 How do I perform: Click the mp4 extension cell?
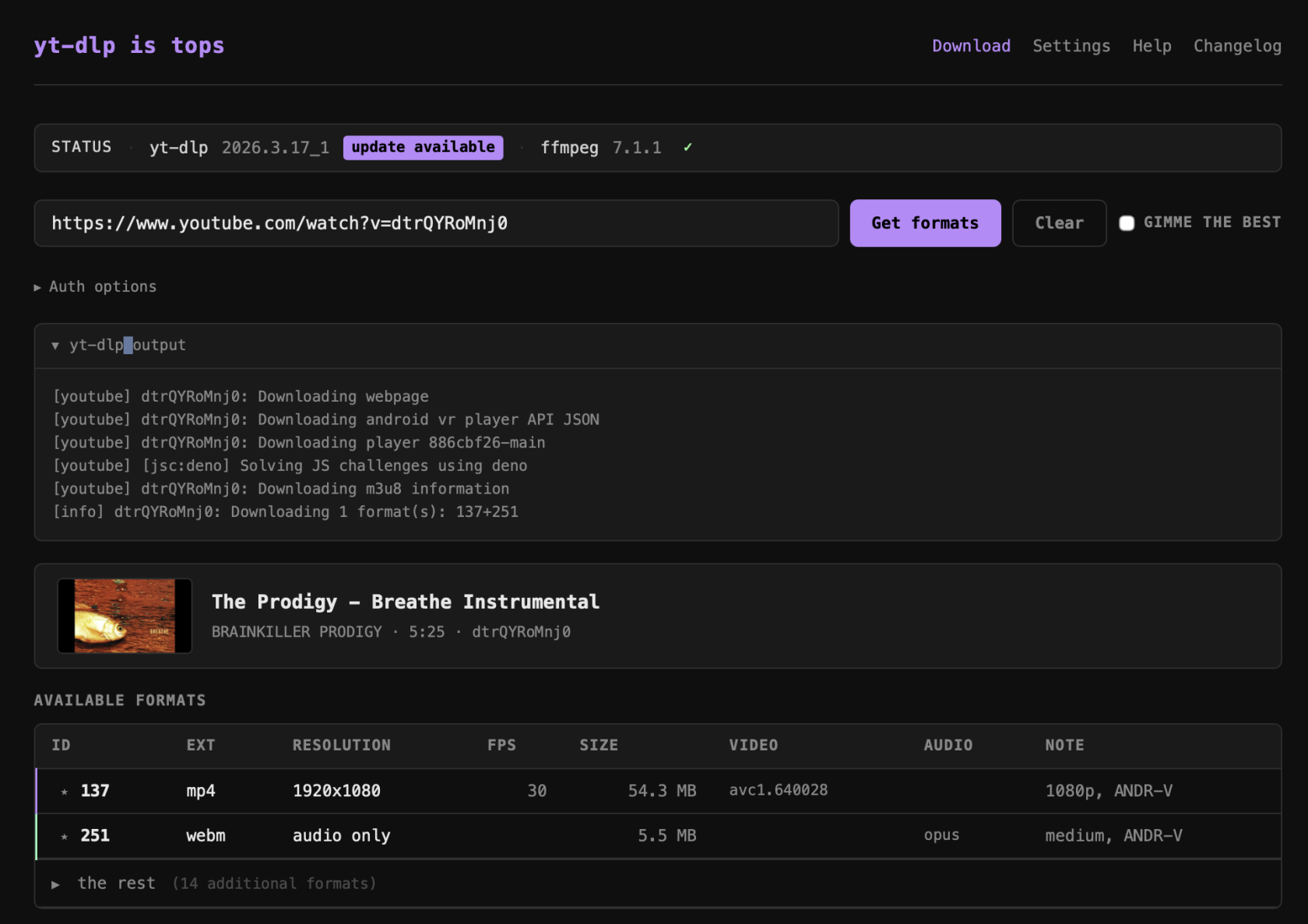200,791
